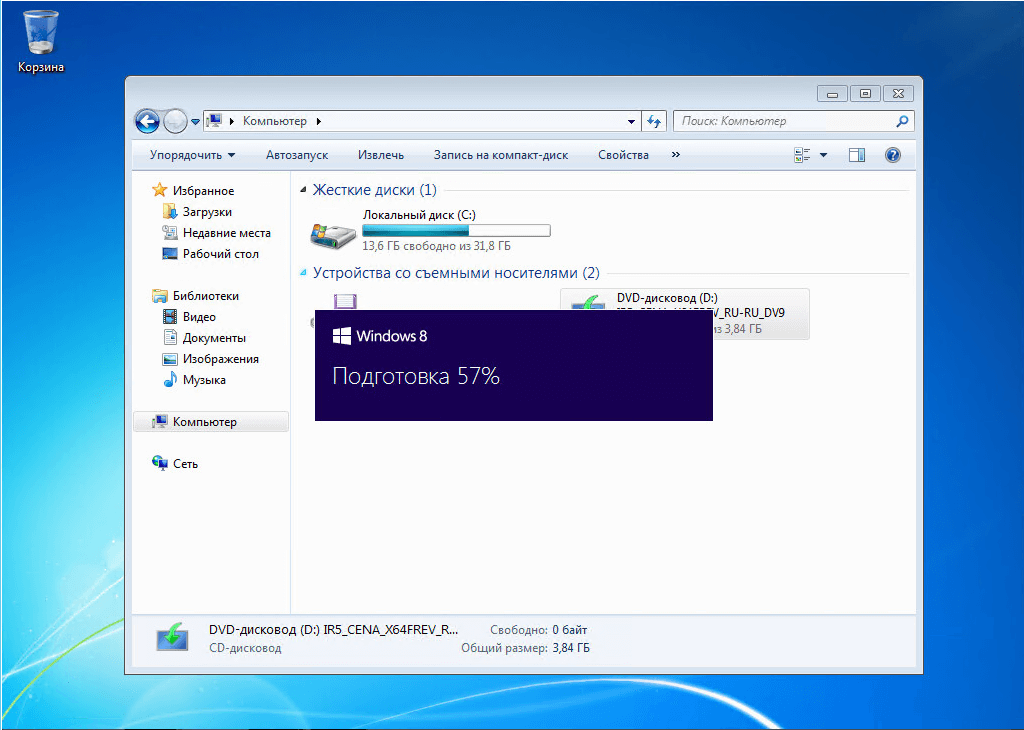The width and height of the screenshot is (1024, 730).
Task: Open Local Disk (C:) drive icon
Action: (x=332, y=235)
